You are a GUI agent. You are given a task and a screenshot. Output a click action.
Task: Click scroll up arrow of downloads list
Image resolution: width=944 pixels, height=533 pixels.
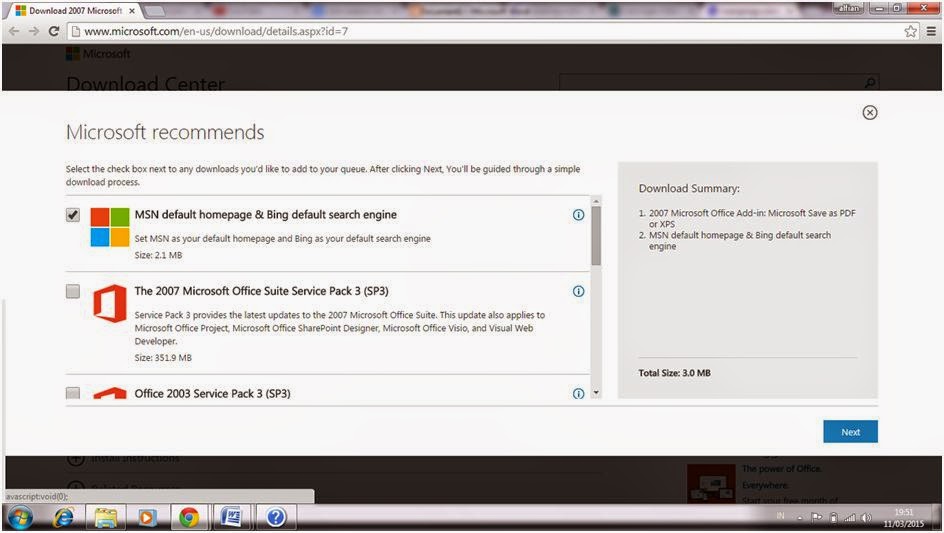pyautogui.click(x=596, y=201)
